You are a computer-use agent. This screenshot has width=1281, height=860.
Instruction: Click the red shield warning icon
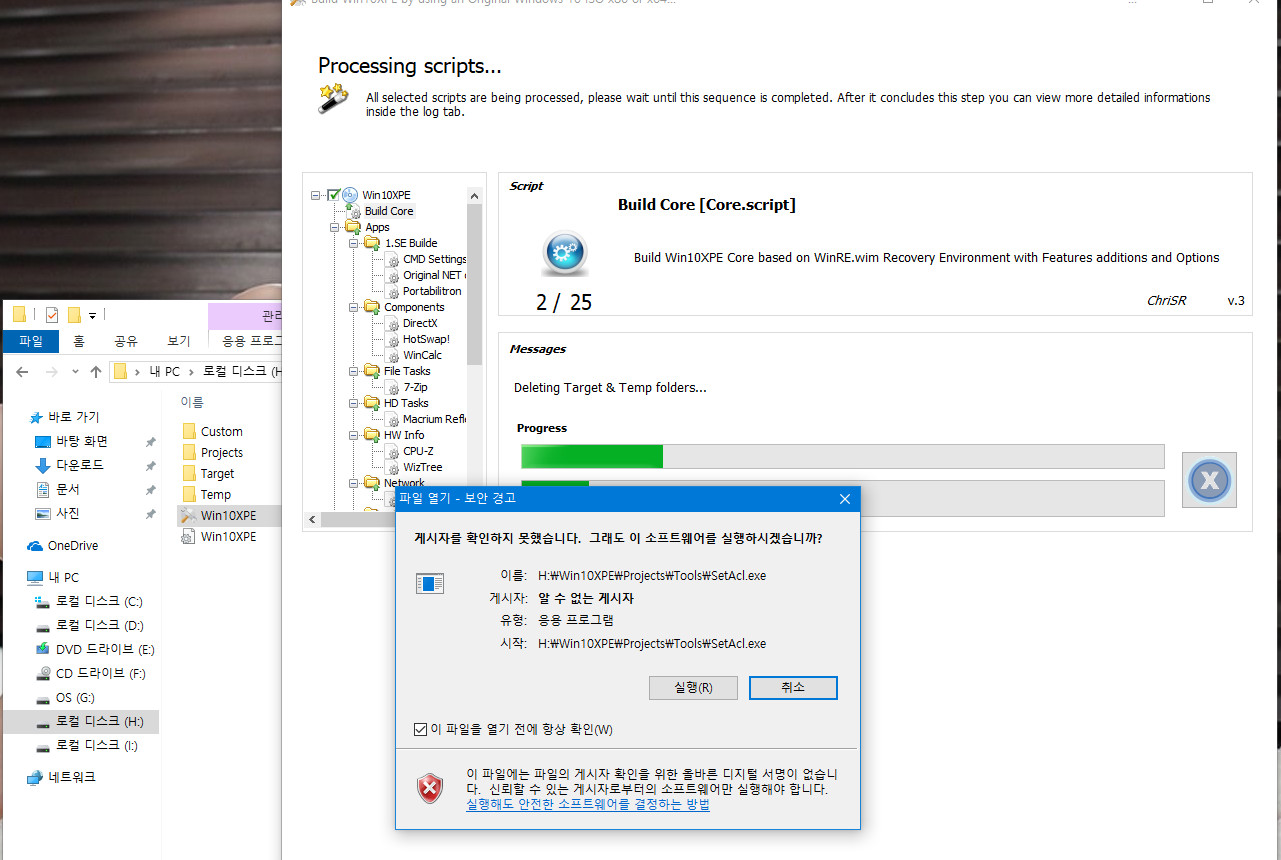click(431, 788)
